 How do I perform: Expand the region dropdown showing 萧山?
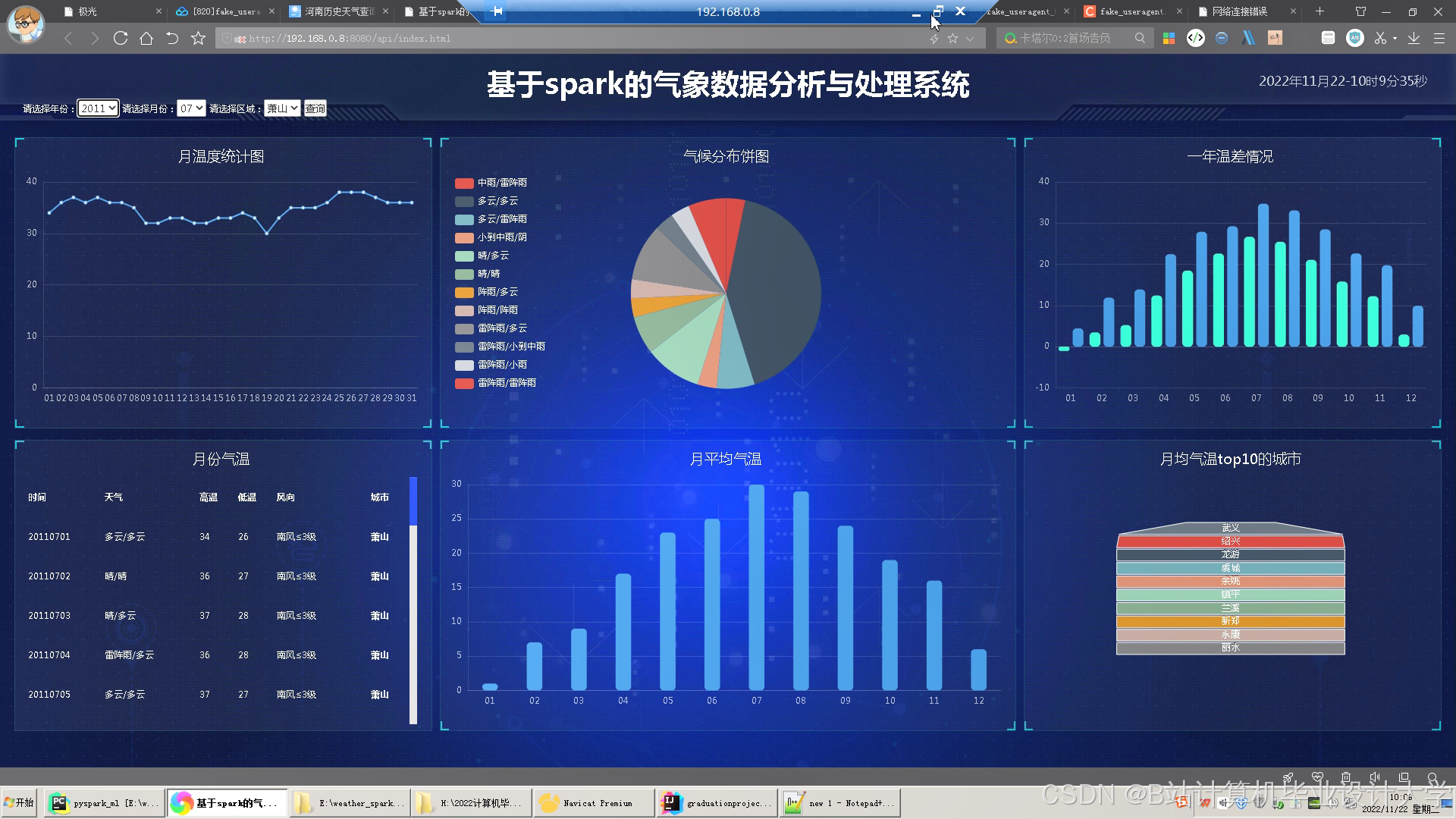pos(282,108)
